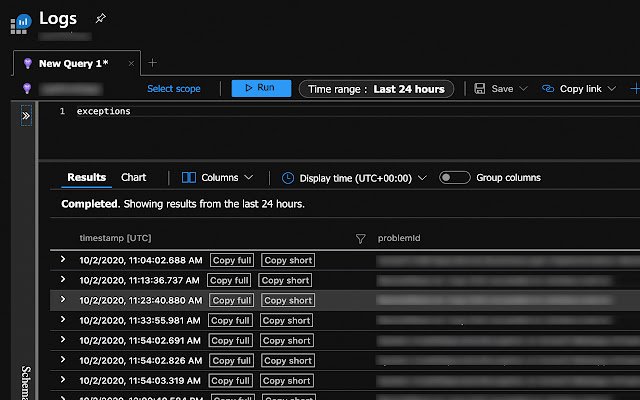Expand the 11:33:55.981 AM row
This screenshot has height=400, width=640.
(x=63, y=319)
